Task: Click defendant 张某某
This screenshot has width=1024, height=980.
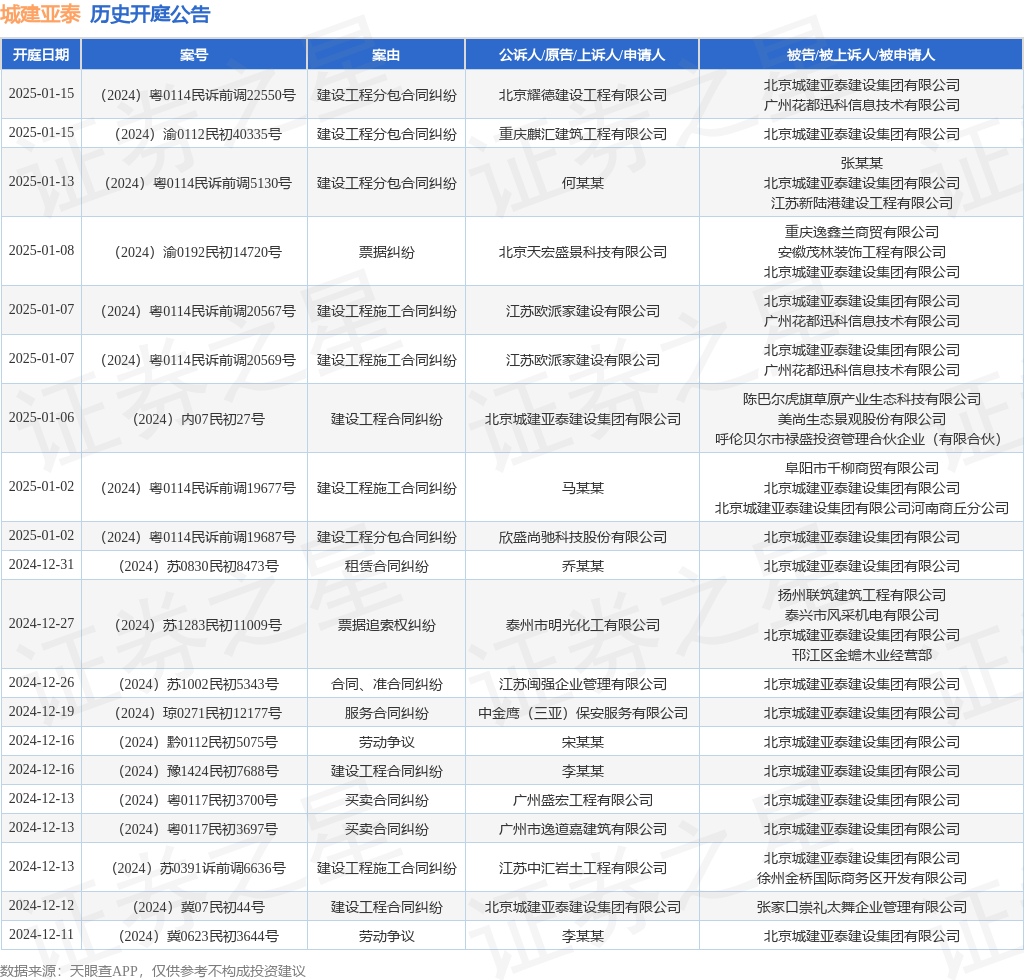Action: pos(861,163)
